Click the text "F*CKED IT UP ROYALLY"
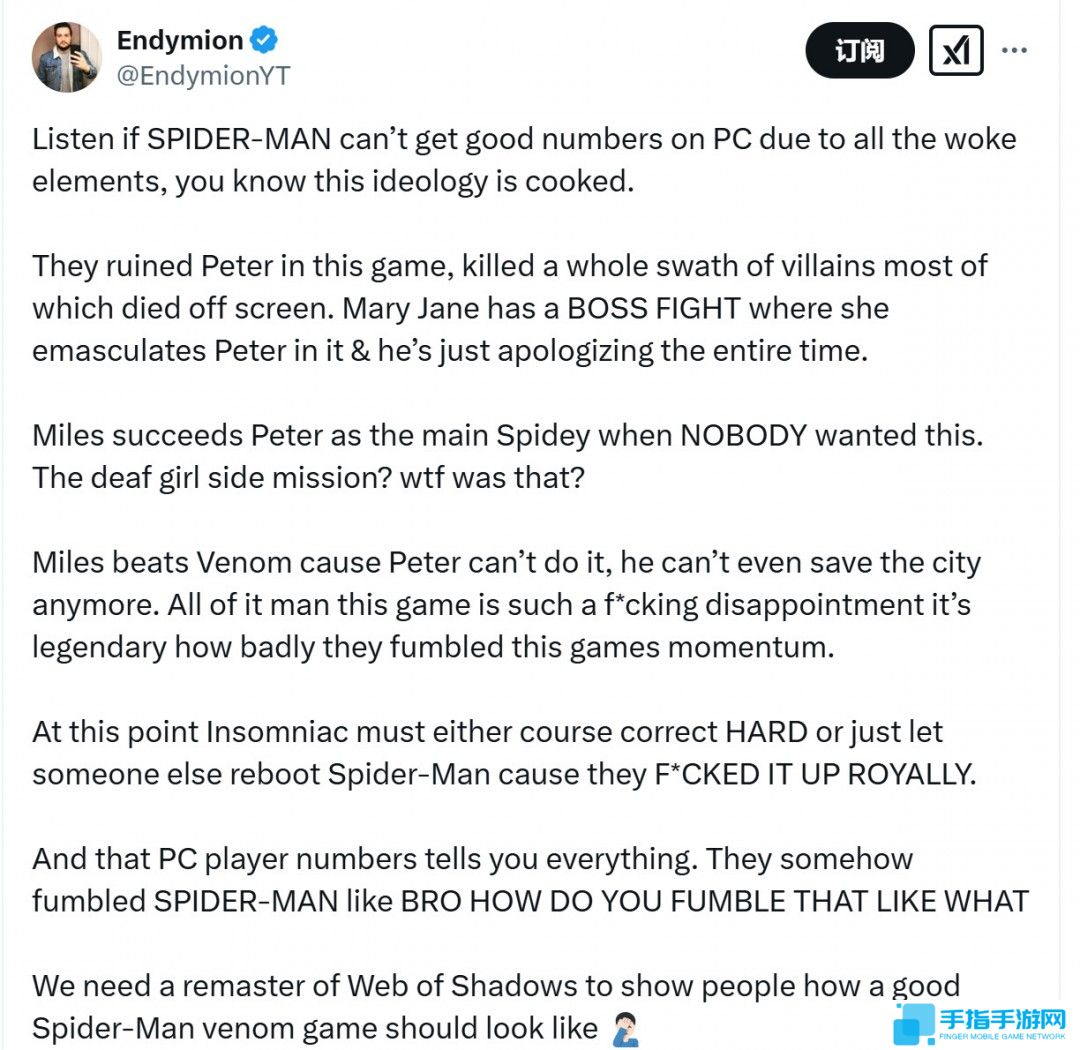The width and height of the screenshot is (1080, 1050). coord(811,774)
